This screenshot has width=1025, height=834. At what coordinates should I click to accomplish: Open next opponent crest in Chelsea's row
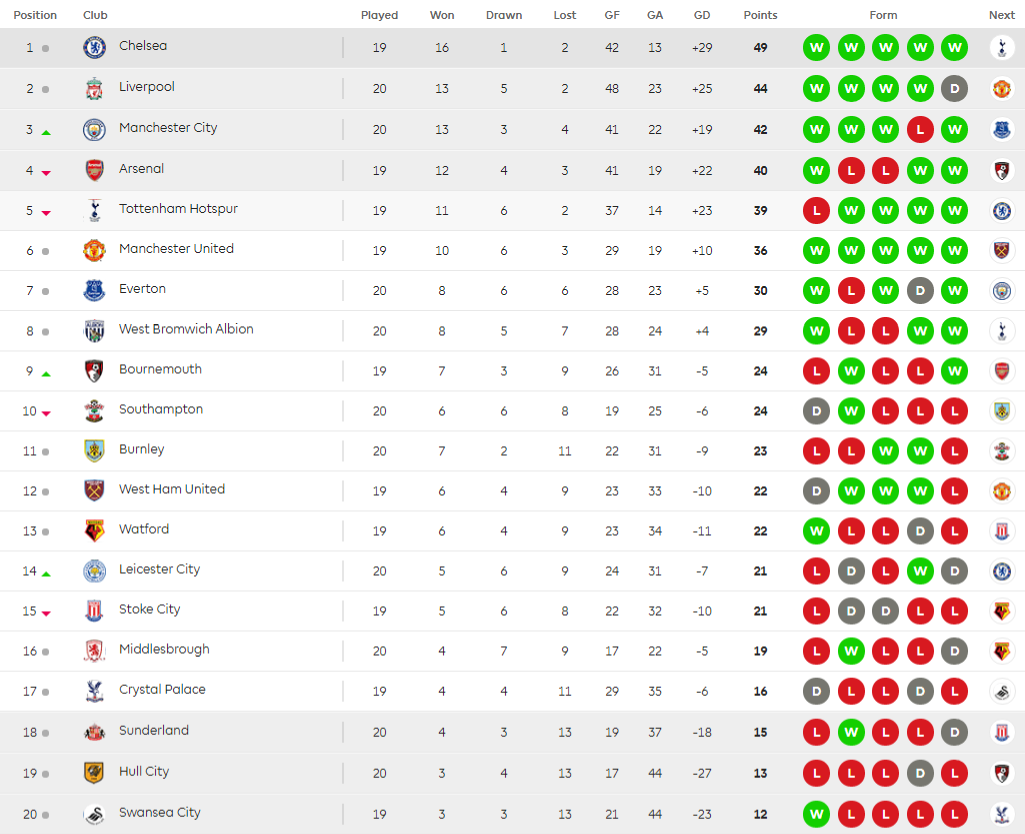pyautogui.click(x=1001, y=47)
